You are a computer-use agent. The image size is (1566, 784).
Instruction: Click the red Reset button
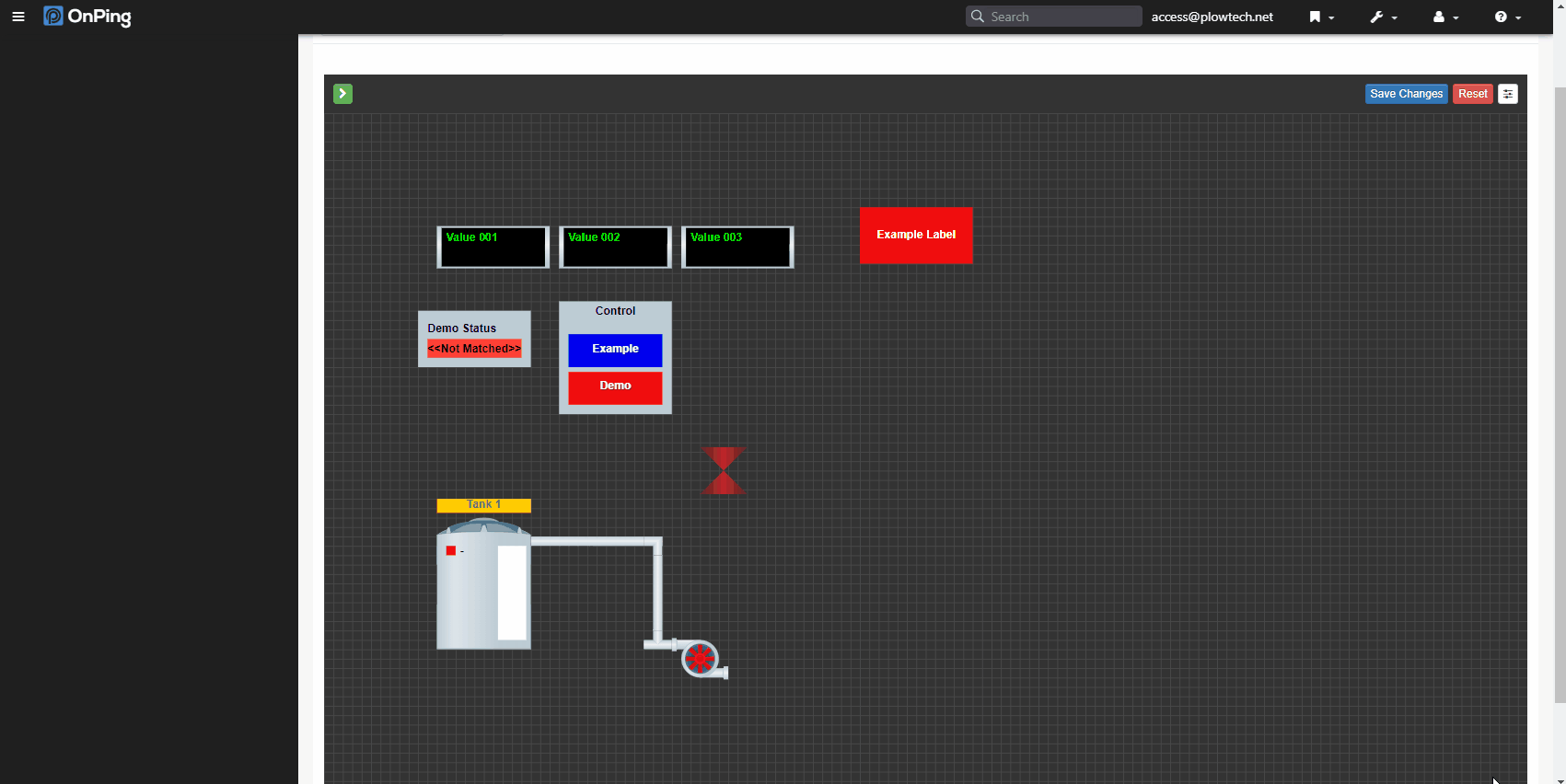[1472, 94]
